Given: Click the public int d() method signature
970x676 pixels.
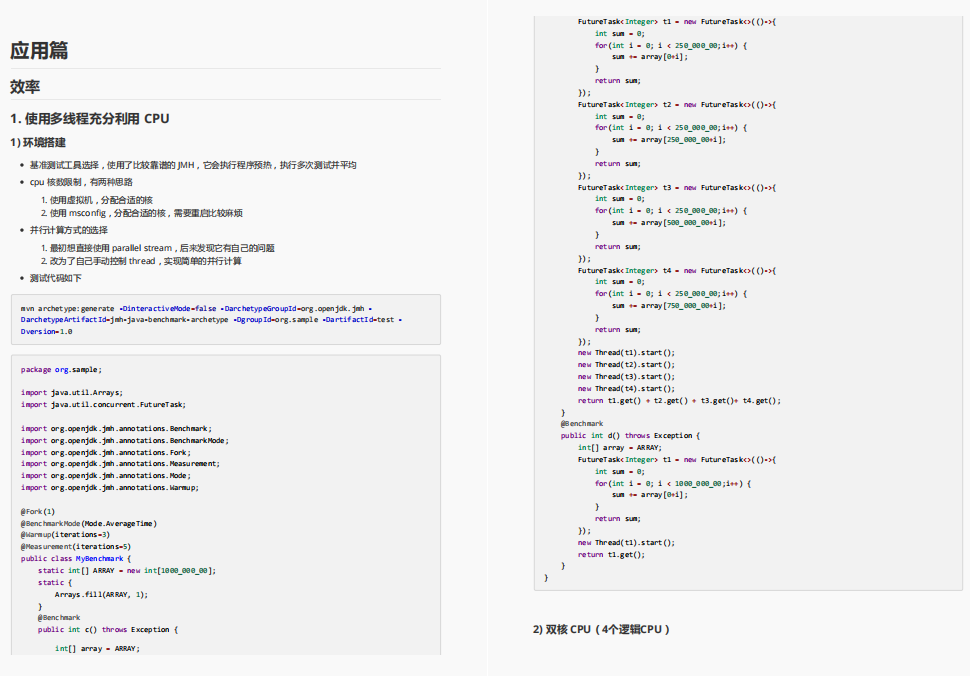Looking at the screenshot, I should tap(630, 435).
